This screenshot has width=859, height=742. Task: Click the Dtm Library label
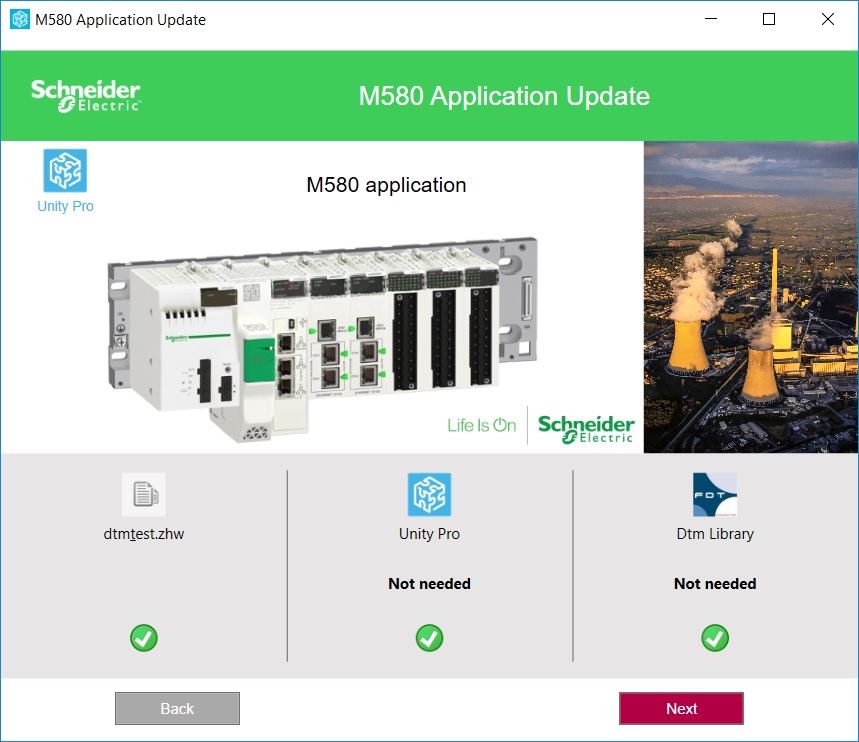[715, 534]
